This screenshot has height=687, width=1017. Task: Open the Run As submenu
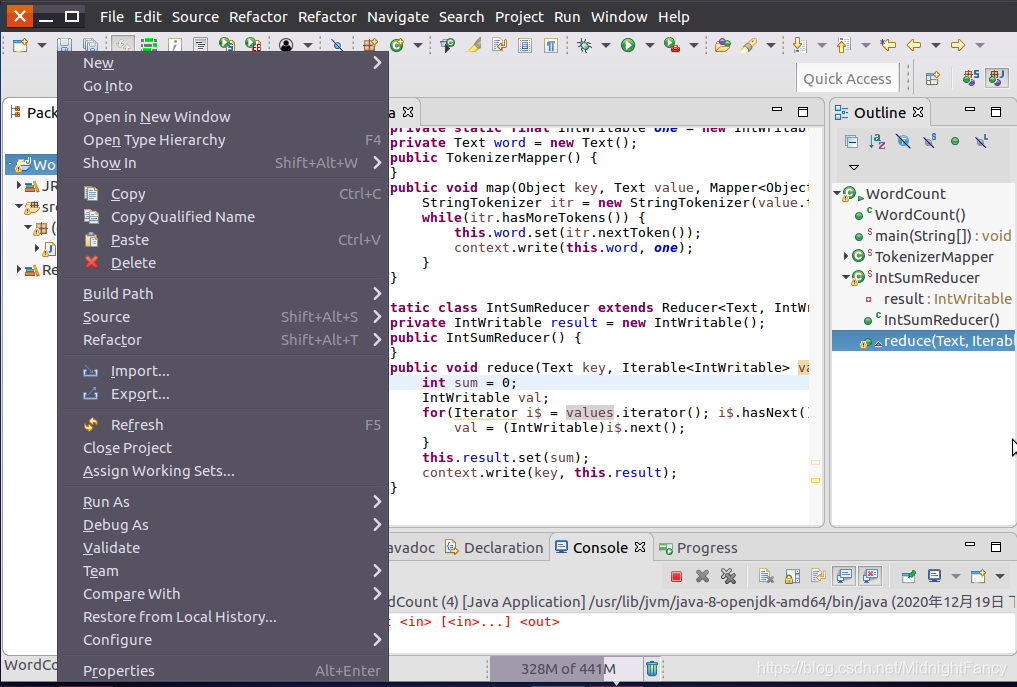coord(224,502)
